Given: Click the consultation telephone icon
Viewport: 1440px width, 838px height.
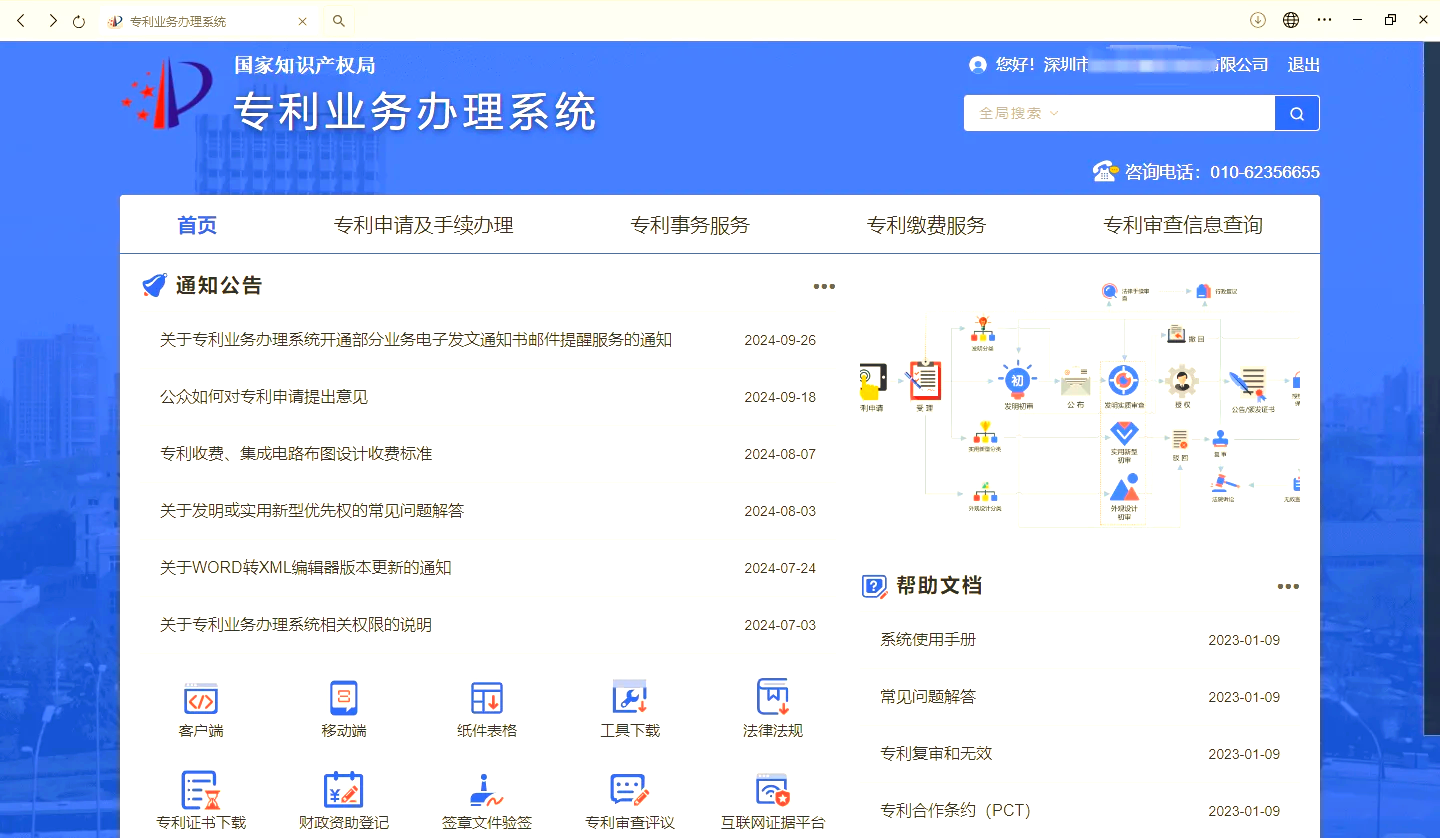Looking at the screenshot, I should (1105, 171).
